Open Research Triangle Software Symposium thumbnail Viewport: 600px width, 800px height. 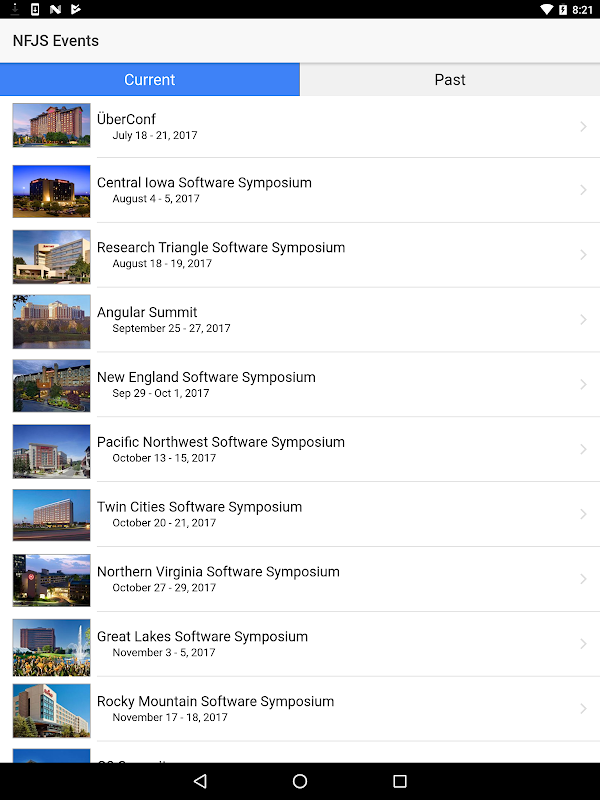(52, 257)
